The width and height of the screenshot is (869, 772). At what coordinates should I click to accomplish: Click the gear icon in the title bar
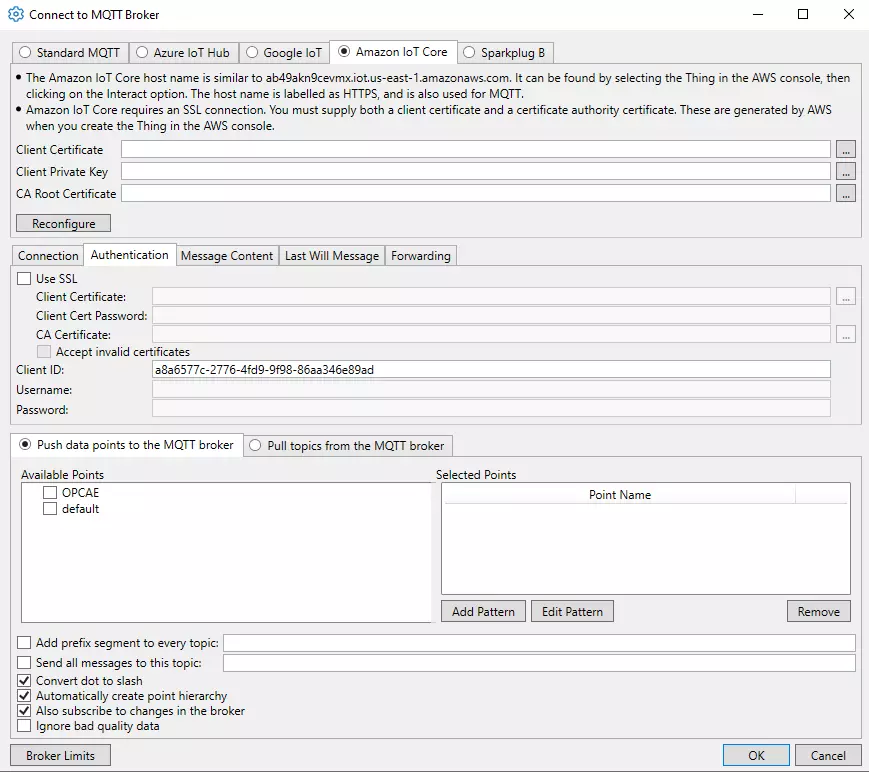tap(16, 14)
